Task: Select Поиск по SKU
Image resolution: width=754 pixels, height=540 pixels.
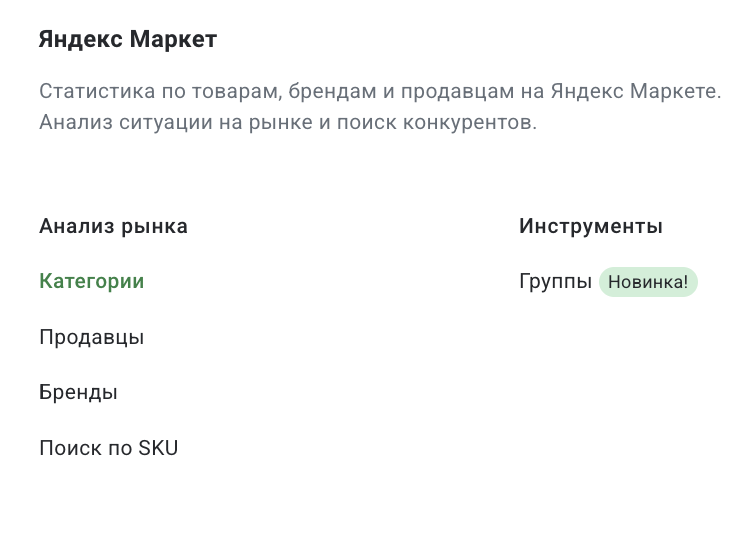Action: tap(108, 448)
